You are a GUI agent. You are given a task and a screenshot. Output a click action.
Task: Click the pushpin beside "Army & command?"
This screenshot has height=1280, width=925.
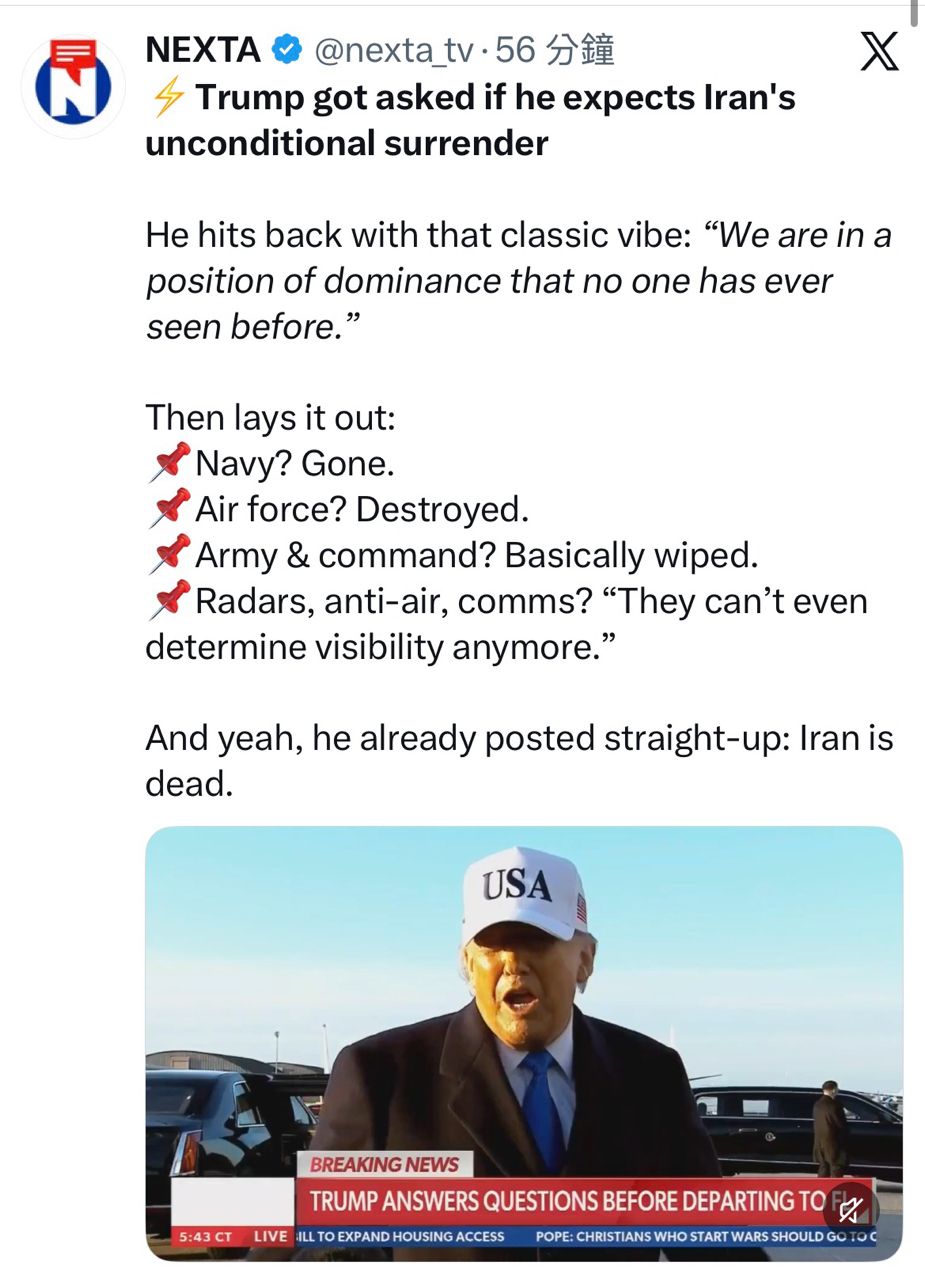click(x=169, y=555)
